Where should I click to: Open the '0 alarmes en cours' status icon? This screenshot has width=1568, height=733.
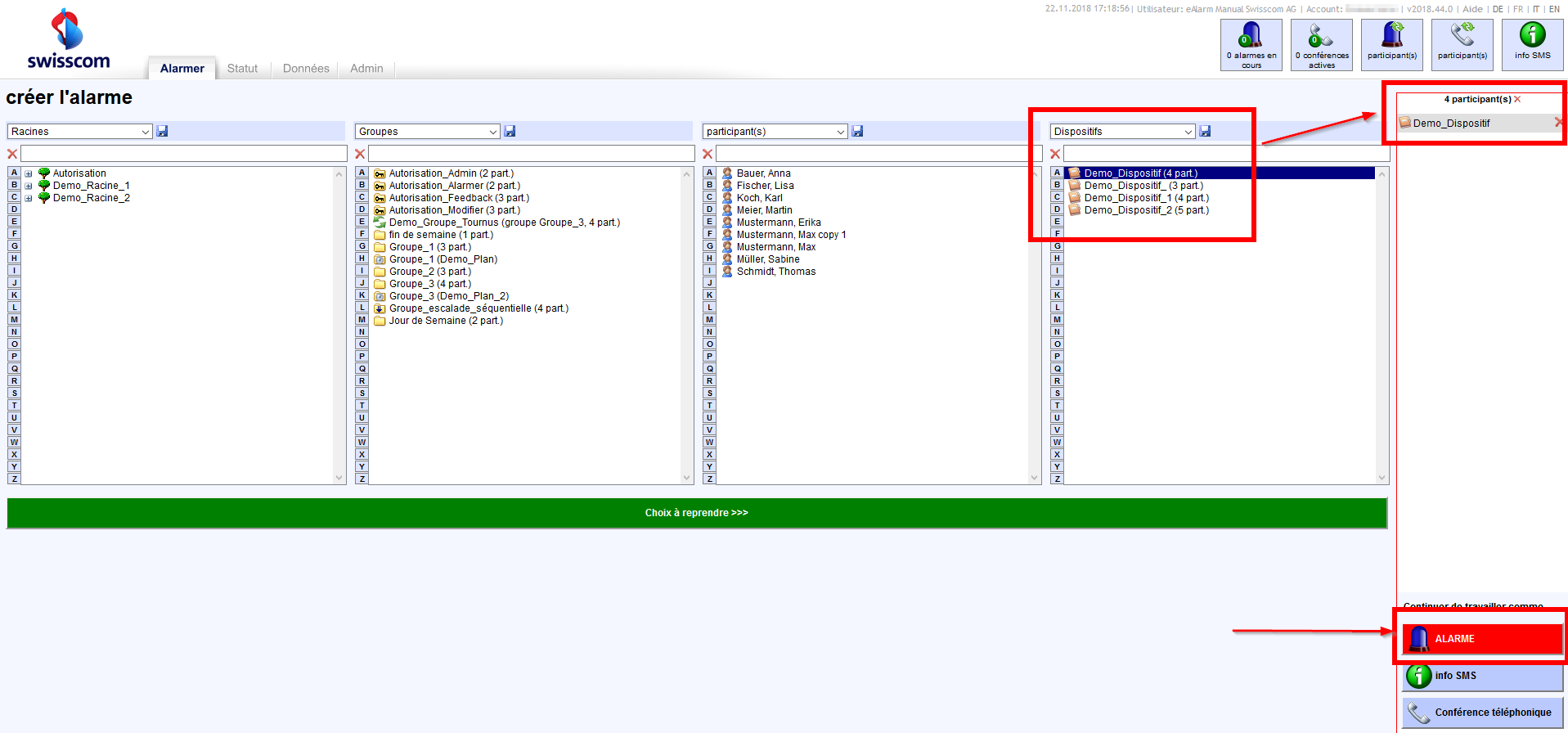[x=1251, y=45]
